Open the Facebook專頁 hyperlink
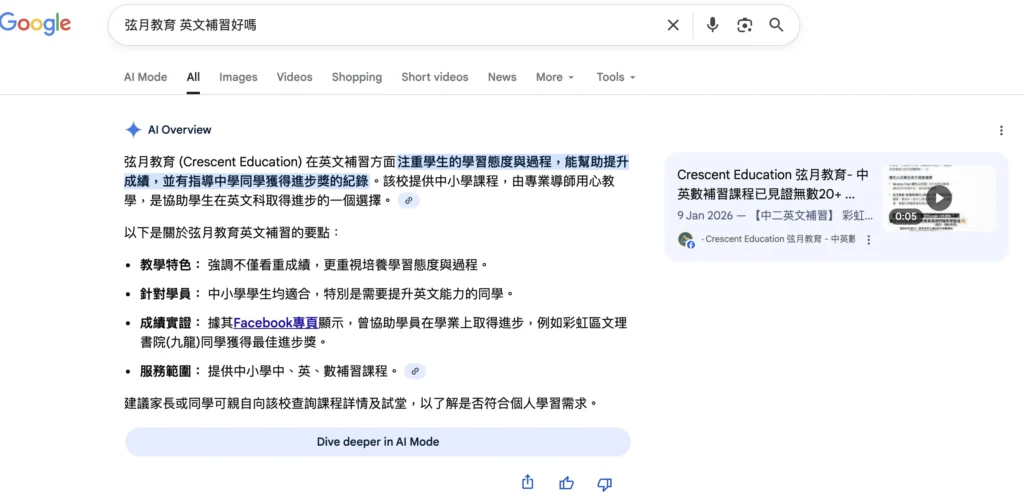This screenshot has height=496, width=1024. point(276,322)
